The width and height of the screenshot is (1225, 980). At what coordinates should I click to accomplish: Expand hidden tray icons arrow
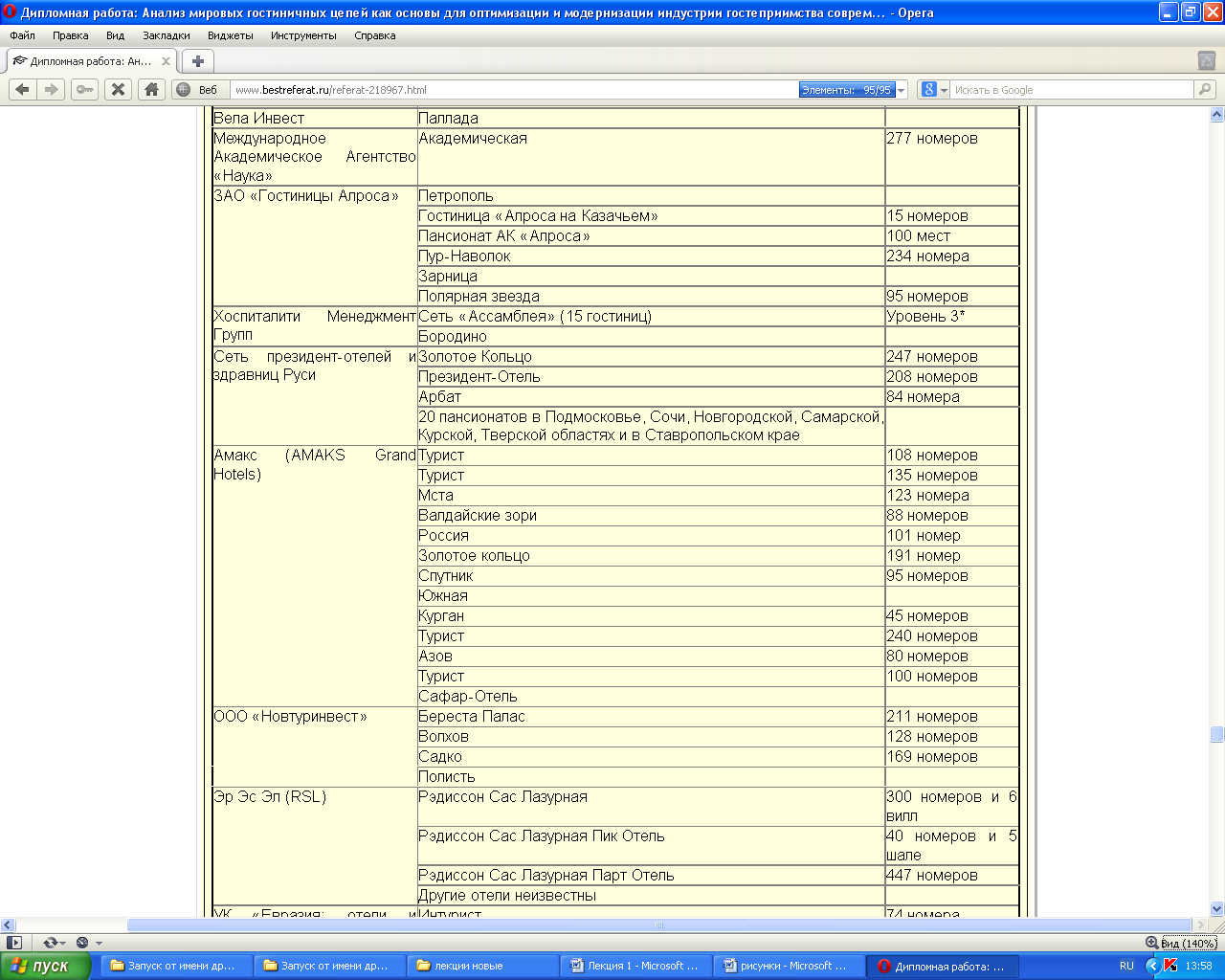[1152, 966]
